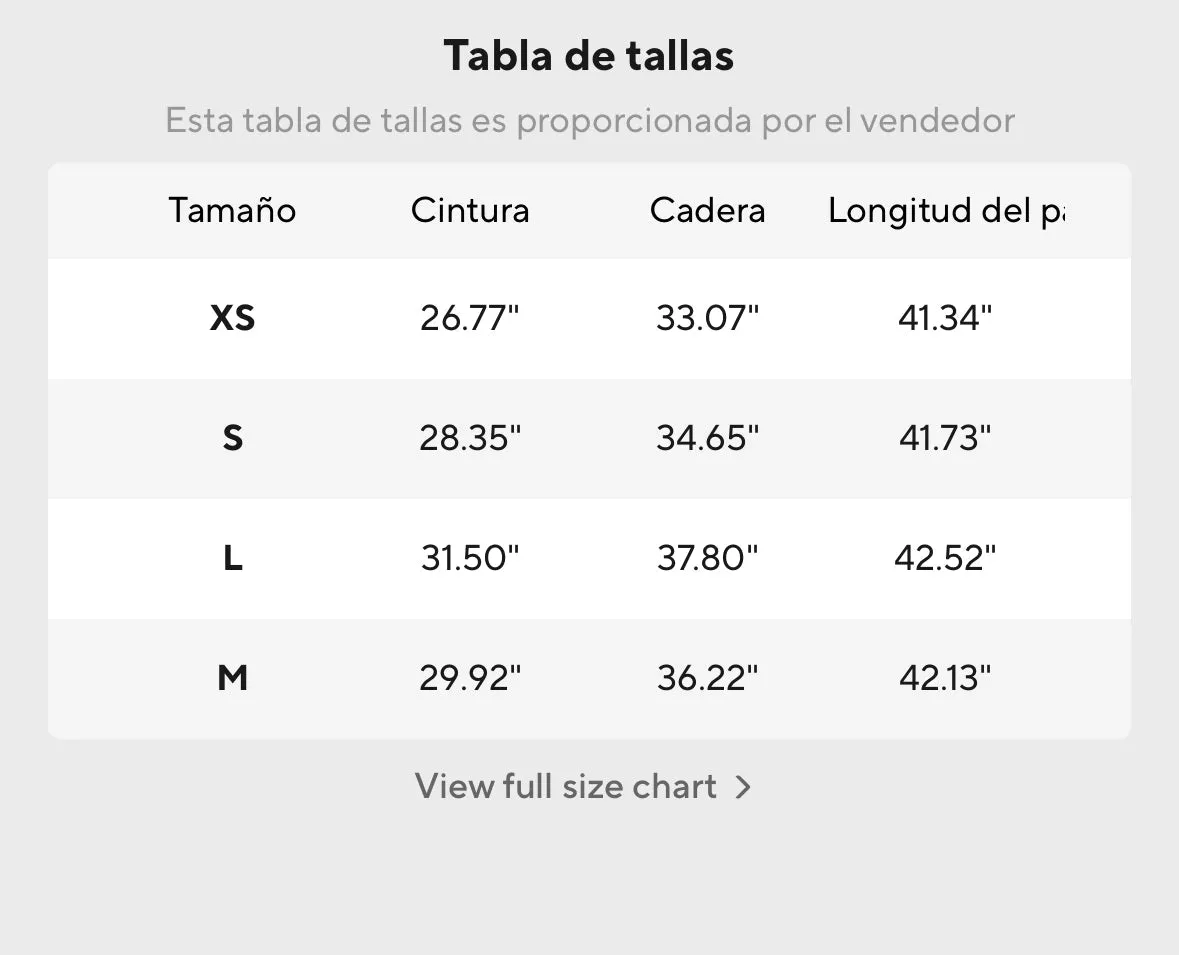Click the L waist value 31.50"
The height and width of the screenshot is (955, 1179).
pyautogui.click(x=470, y=558)
